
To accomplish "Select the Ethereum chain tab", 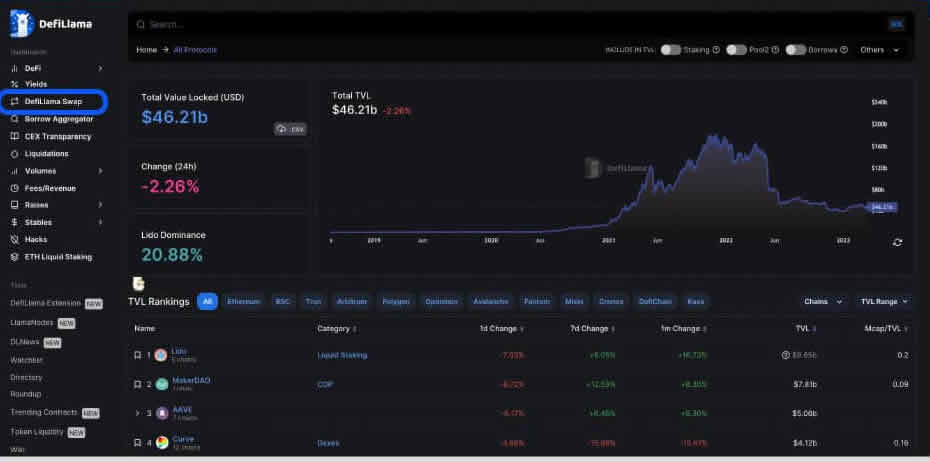I will [243, 301].
